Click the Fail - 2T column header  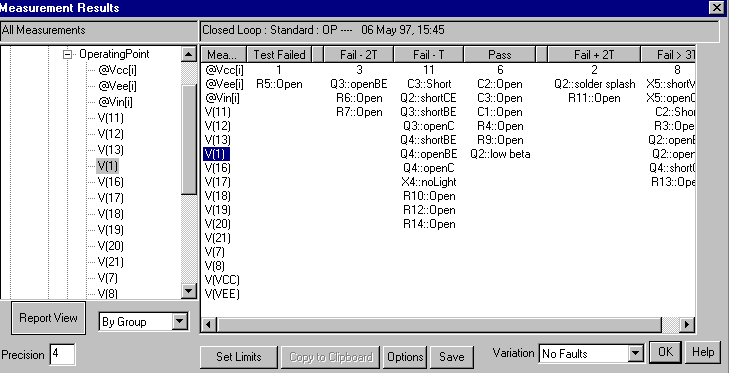pyautogui.click(x=358, y=54)
